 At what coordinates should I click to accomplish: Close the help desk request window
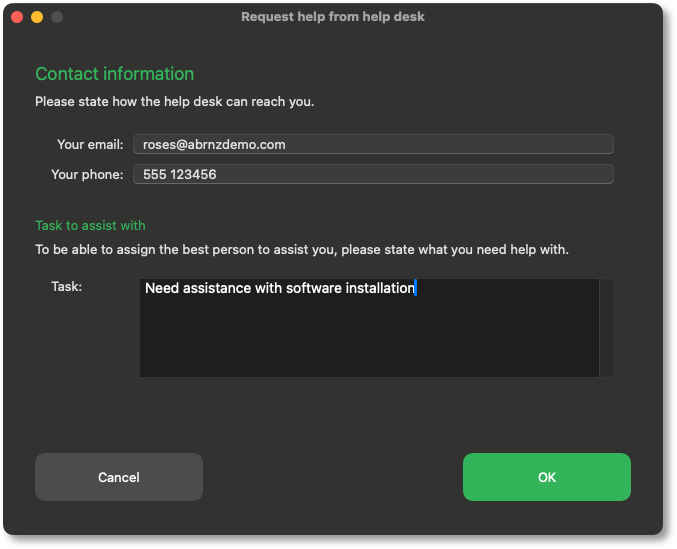(17, 17)
